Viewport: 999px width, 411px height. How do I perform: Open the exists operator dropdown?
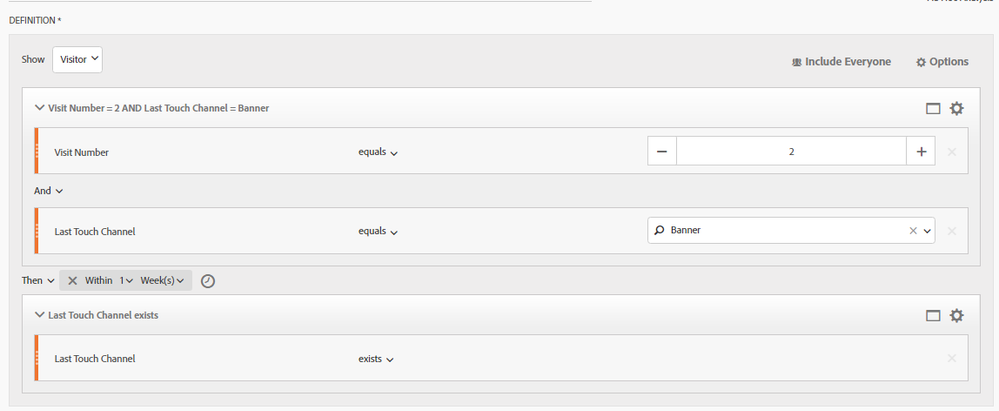click(376, 359)
